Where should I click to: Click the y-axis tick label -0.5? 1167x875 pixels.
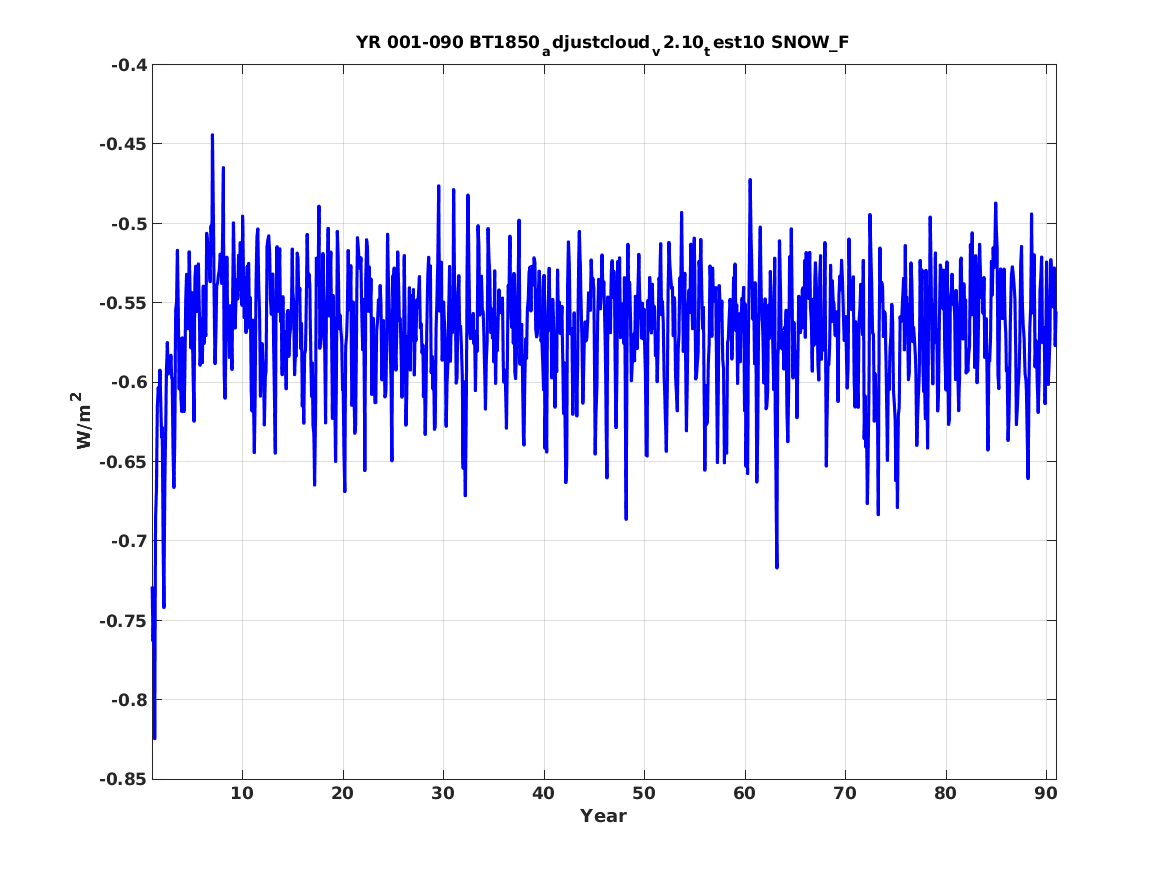coord(128,223)
